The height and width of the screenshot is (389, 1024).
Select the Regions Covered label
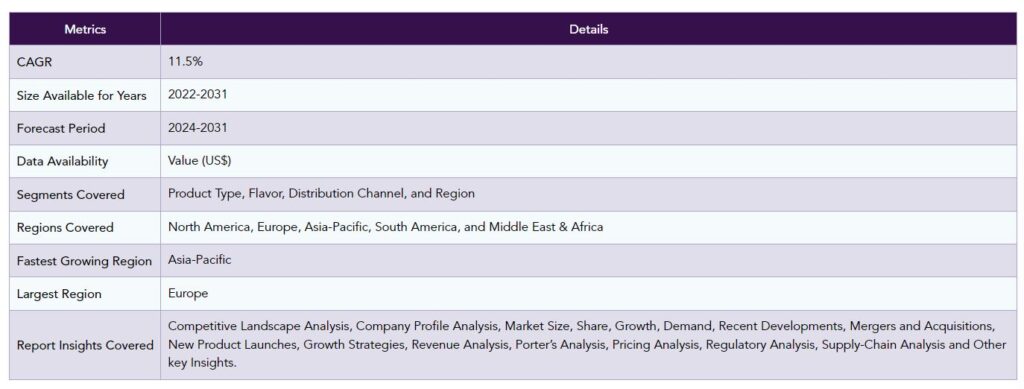click(x=65, y=228)
